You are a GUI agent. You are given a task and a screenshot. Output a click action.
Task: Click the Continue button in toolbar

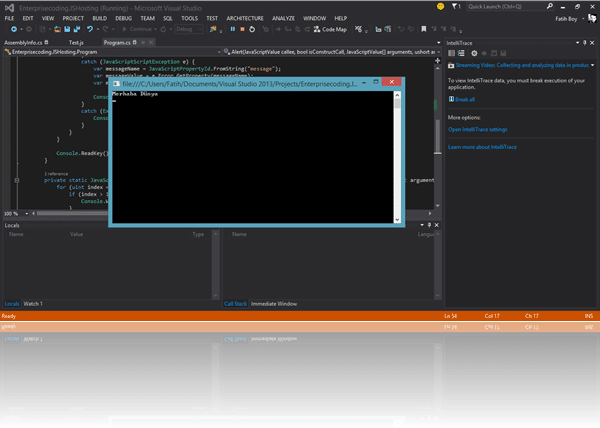(137, 29)
